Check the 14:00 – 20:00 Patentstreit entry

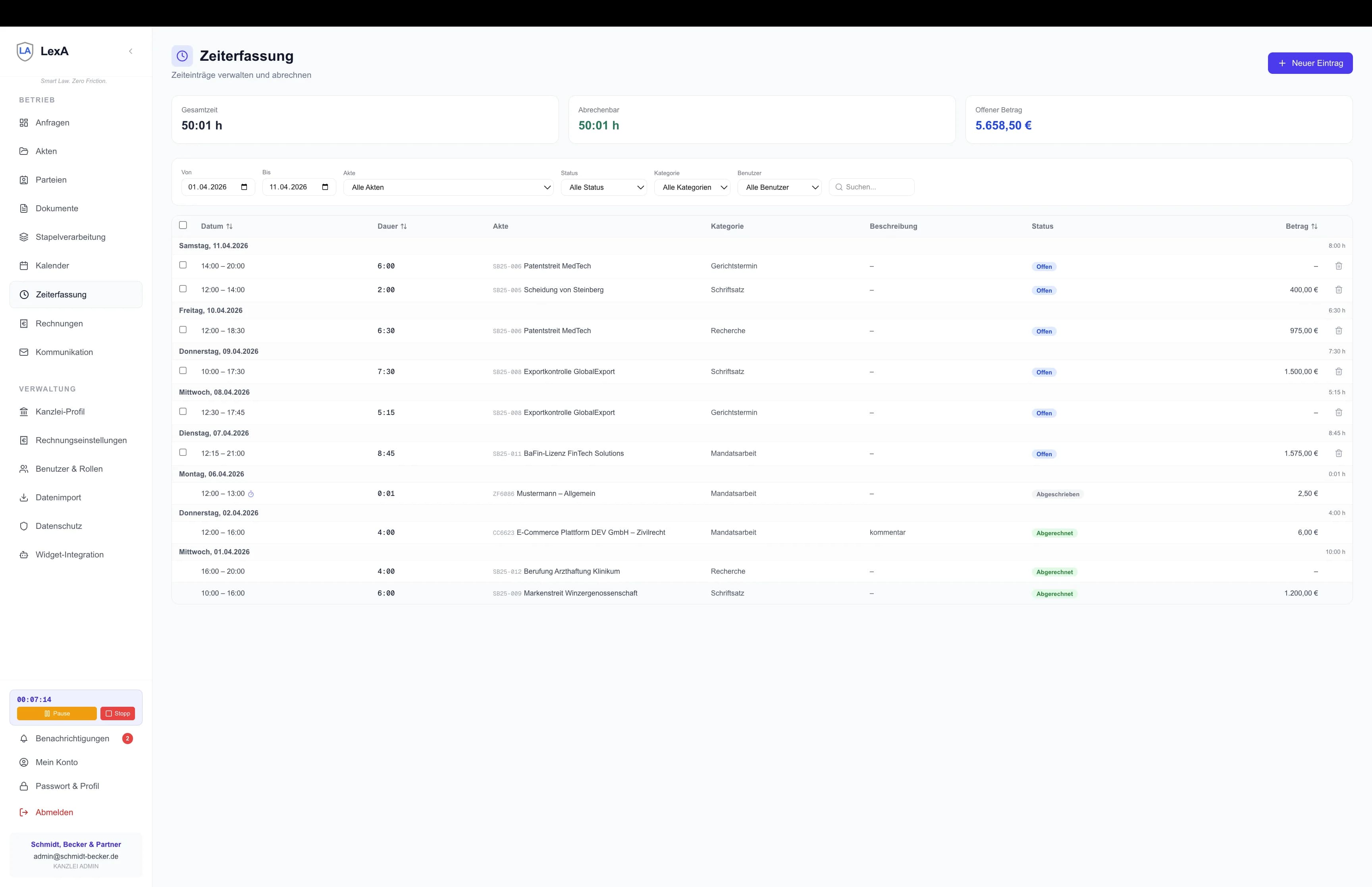pyautogui.click(x=183, y=265)
